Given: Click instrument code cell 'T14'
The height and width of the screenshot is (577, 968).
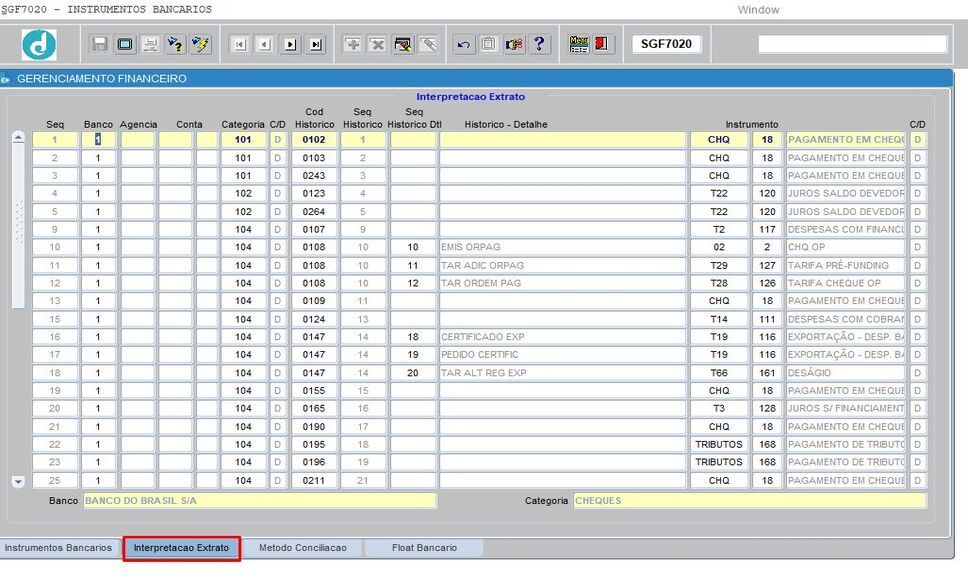Looking at the screenshot, I should coord(719,319).
